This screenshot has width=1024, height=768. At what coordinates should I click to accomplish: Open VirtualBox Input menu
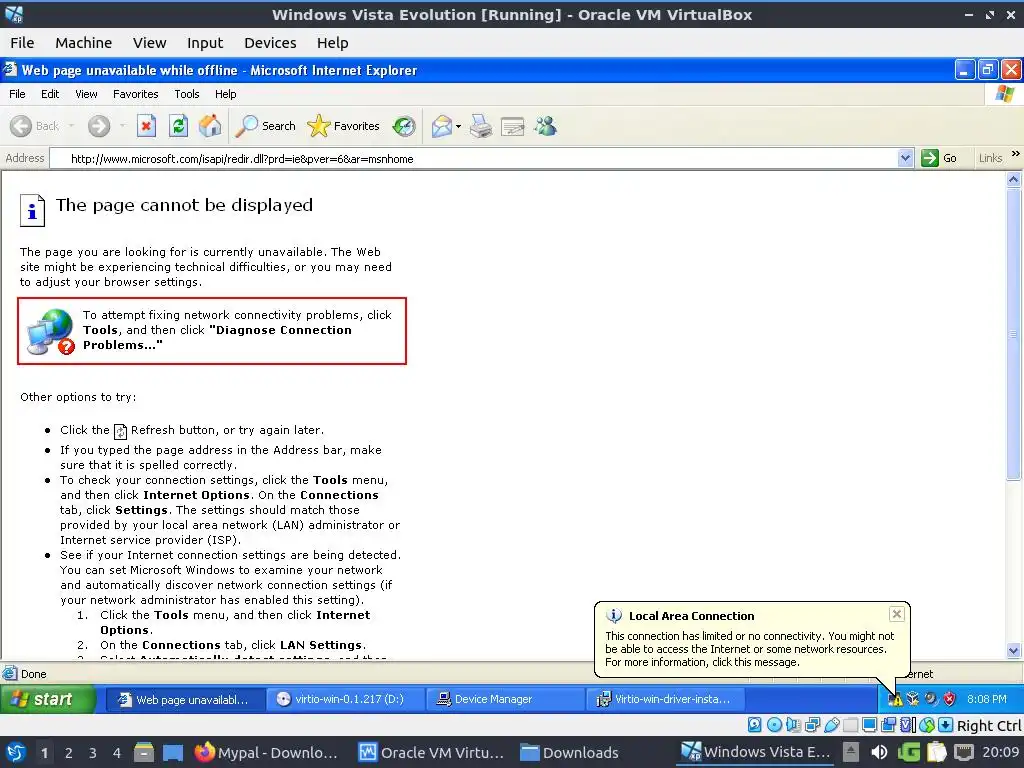(205, 43)
